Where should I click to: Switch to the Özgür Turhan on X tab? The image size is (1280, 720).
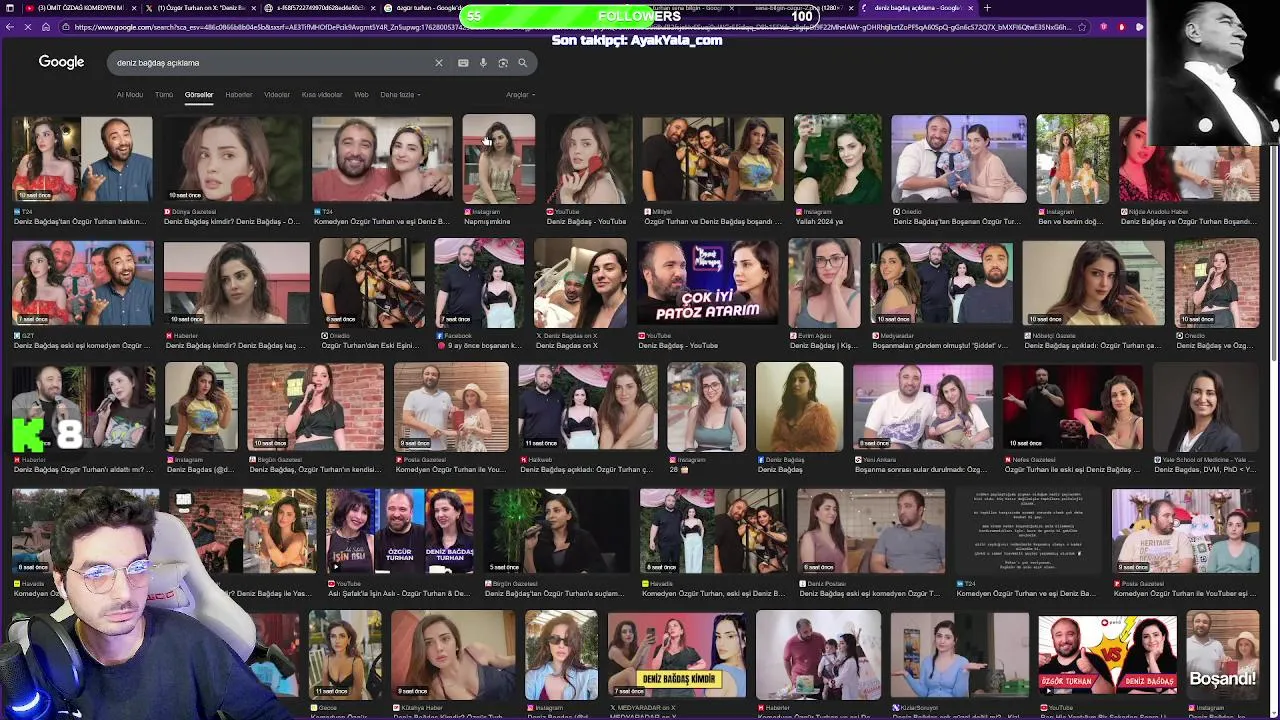tap(200, 8)
